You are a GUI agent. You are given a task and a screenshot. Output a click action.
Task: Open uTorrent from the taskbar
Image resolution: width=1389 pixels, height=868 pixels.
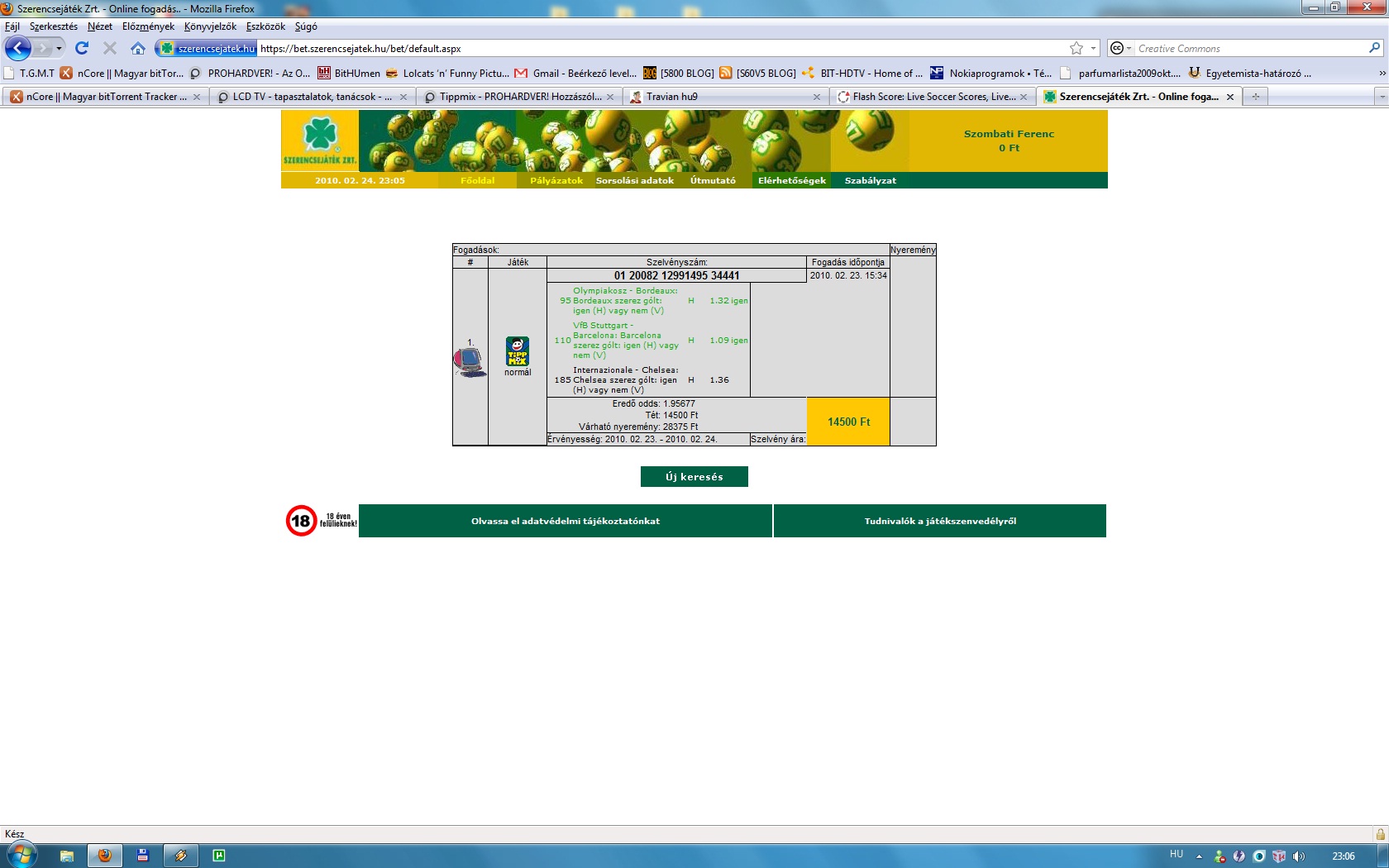pos(219,856)
